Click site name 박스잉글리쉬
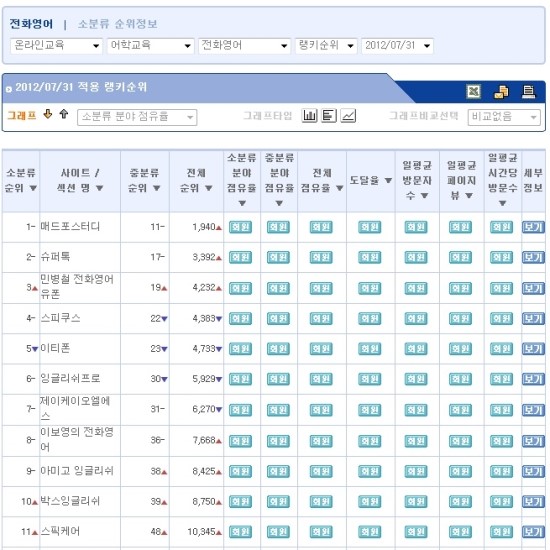 (x=70, y=501)
